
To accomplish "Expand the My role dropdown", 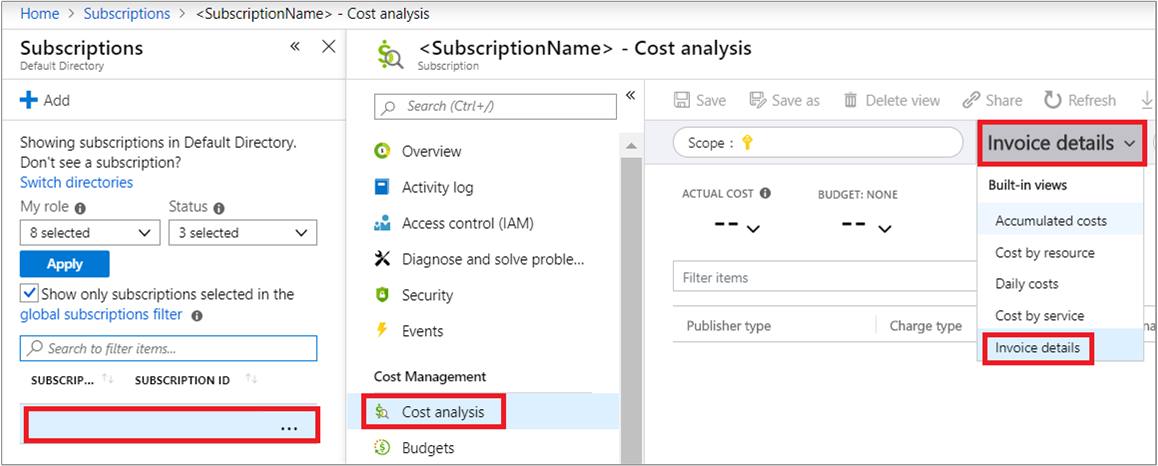I will pyautogui.click(x=89, y=233).
